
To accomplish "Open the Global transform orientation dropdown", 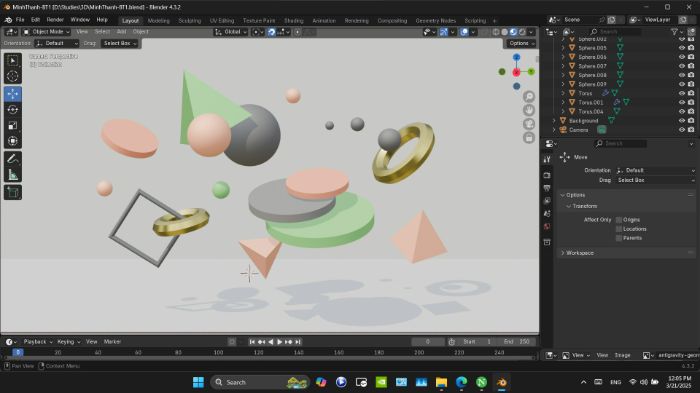I will point(231,32).
